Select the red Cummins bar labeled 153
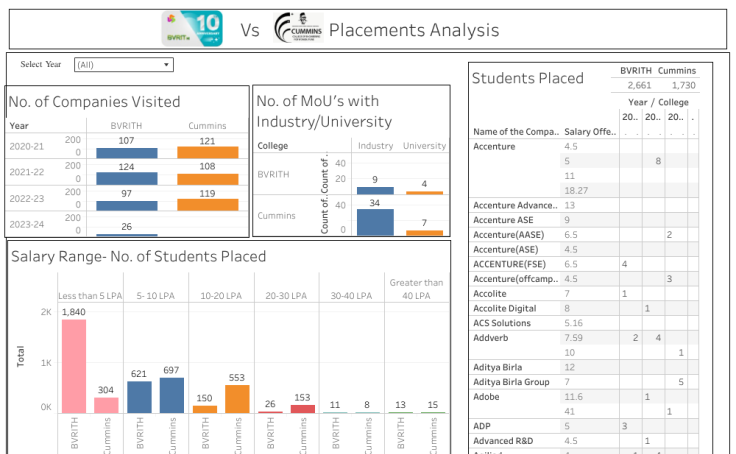Screen dimensions: 736x454 302,409
